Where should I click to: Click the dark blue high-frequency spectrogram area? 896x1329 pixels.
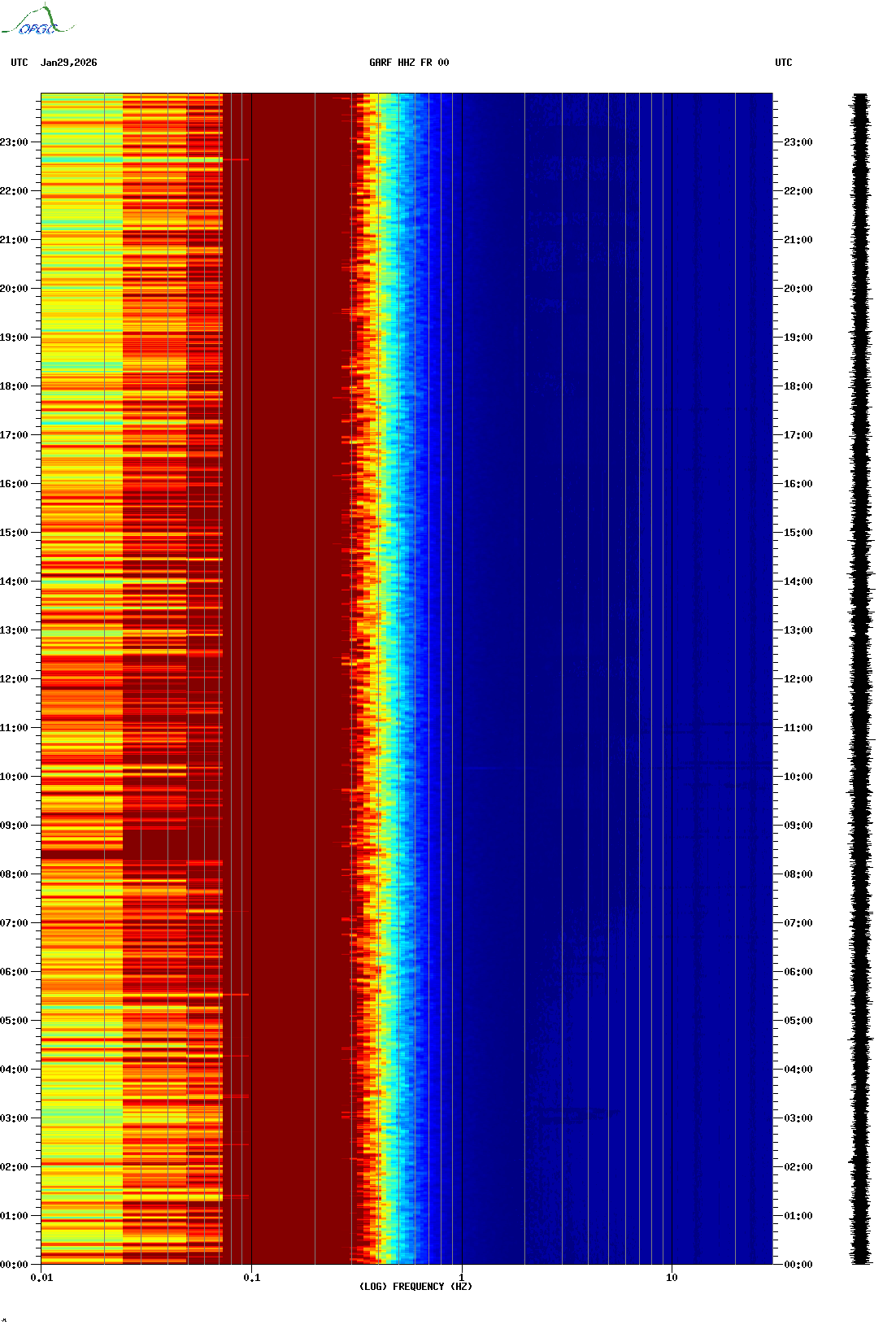610,679
